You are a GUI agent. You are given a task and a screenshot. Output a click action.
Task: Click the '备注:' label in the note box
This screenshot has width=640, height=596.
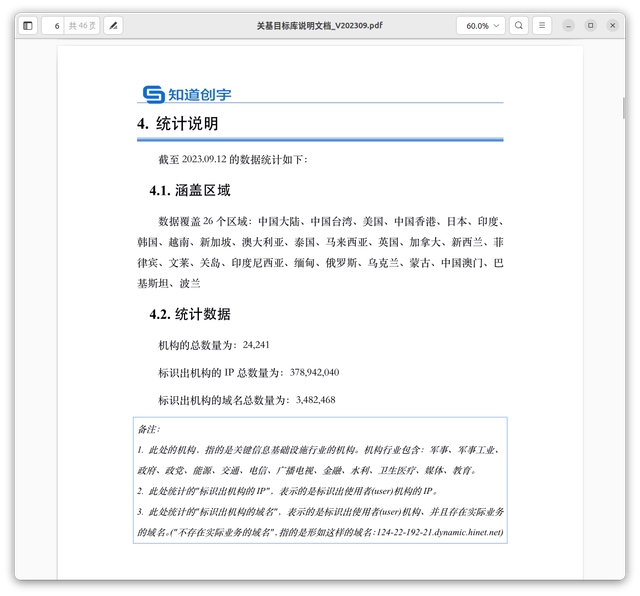pyautogui.click(x=149, y=429)
